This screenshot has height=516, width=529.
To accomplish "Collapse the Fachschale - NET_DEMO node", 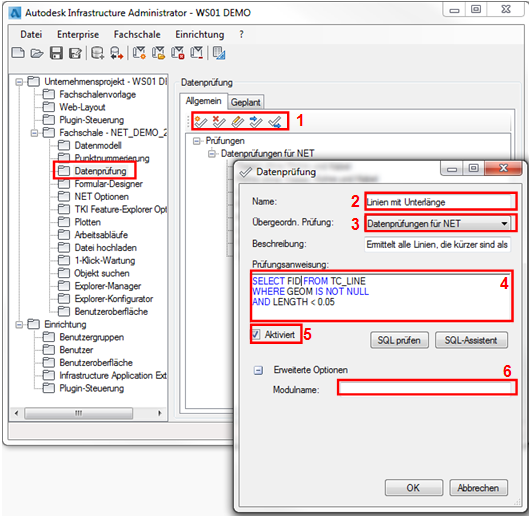I will 34,133.
